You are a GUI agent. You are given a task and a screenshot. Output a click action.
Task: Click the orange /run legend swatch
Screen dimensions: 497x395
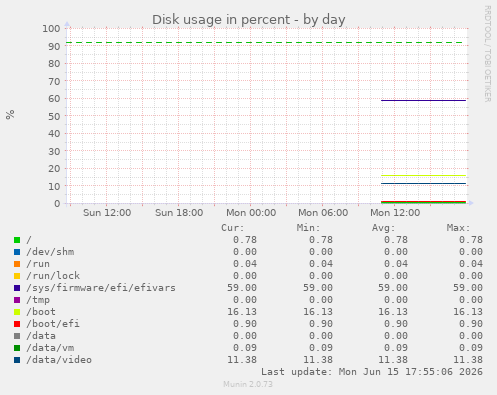[x=17, y=264]
